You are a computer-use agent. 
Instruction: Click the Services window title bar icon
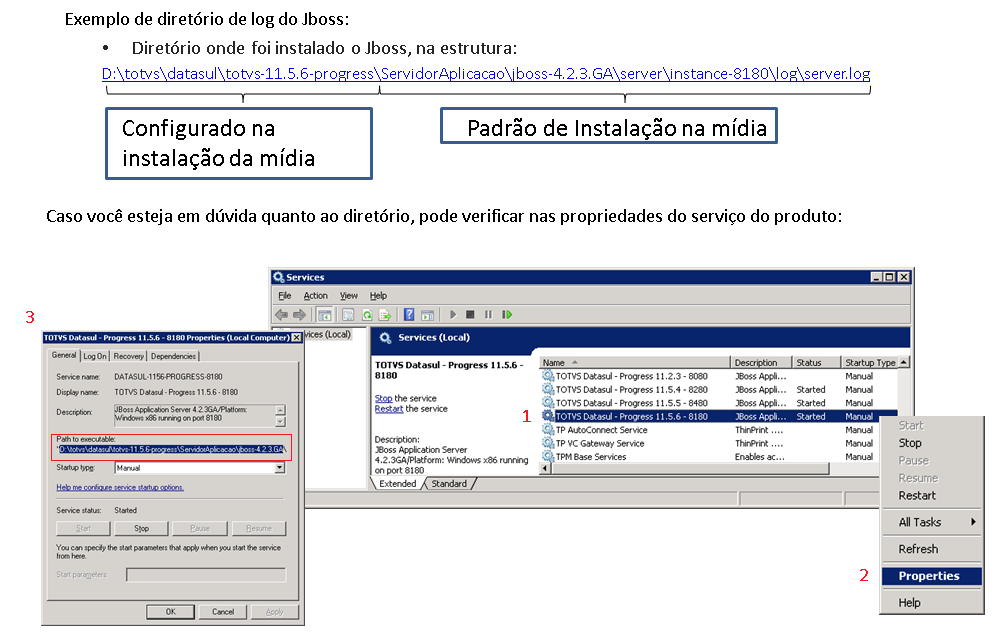pyautogui.click(x=278, y=277)
